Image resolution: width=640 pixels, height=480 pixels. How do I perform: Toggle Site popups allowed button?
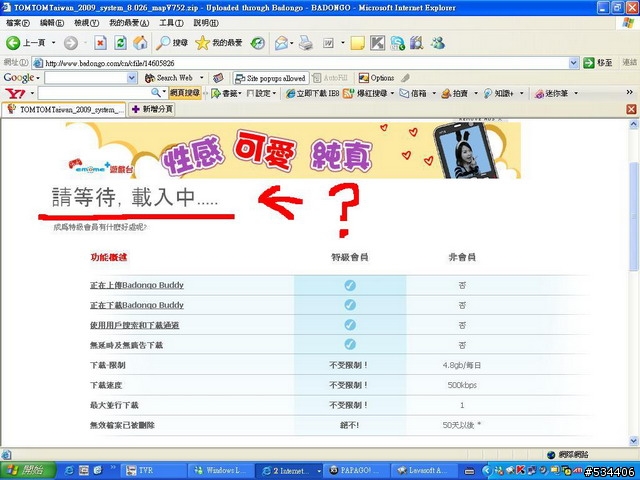tap(271, 78)
